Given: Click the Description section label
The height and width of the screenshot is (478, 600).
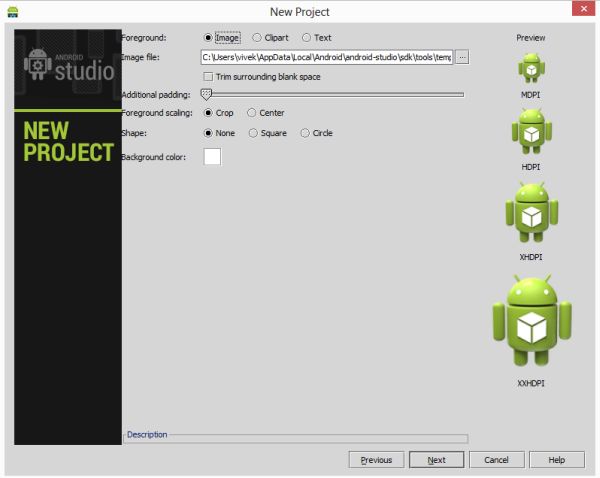Looking at the screenshot, I should [147, 434].
